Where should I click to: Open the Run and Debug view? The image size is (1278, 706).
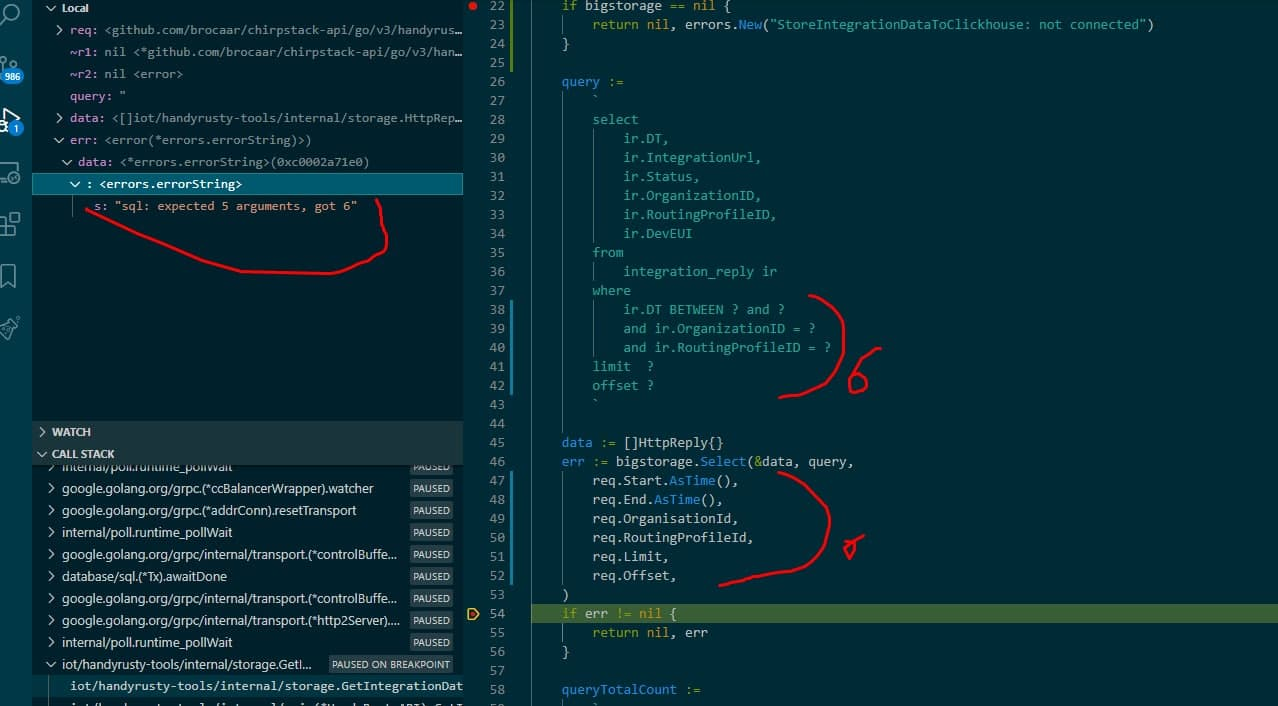[10, 120]
